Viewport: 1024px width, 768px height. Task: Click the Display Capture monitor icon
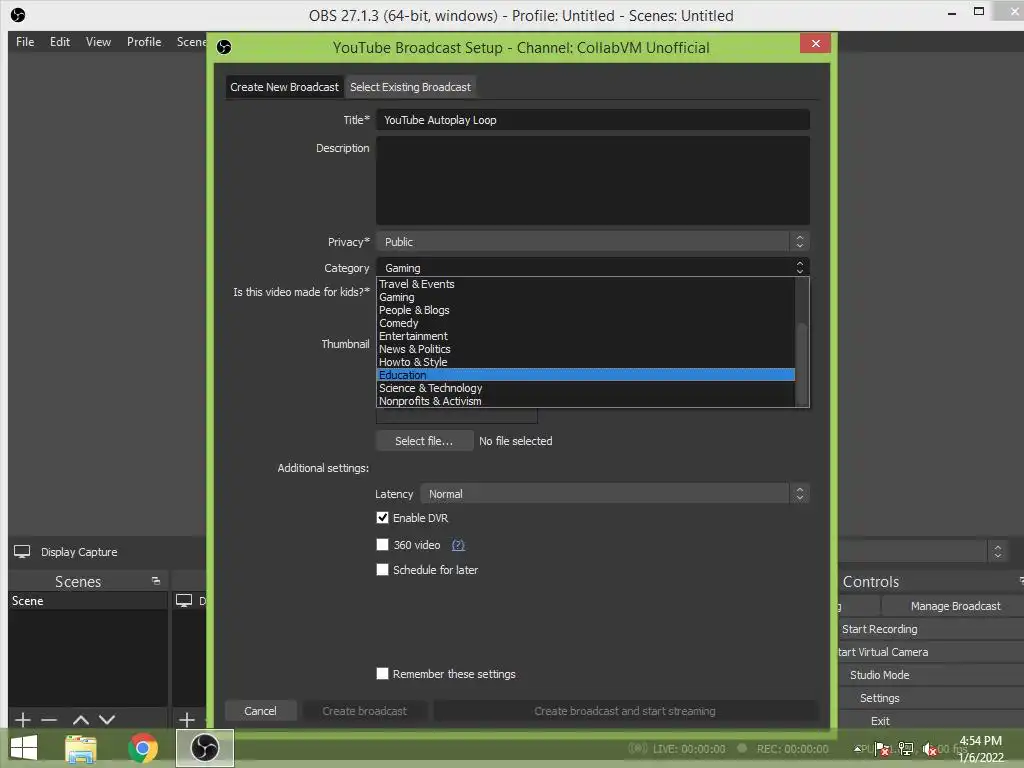[x=22, y=552]
